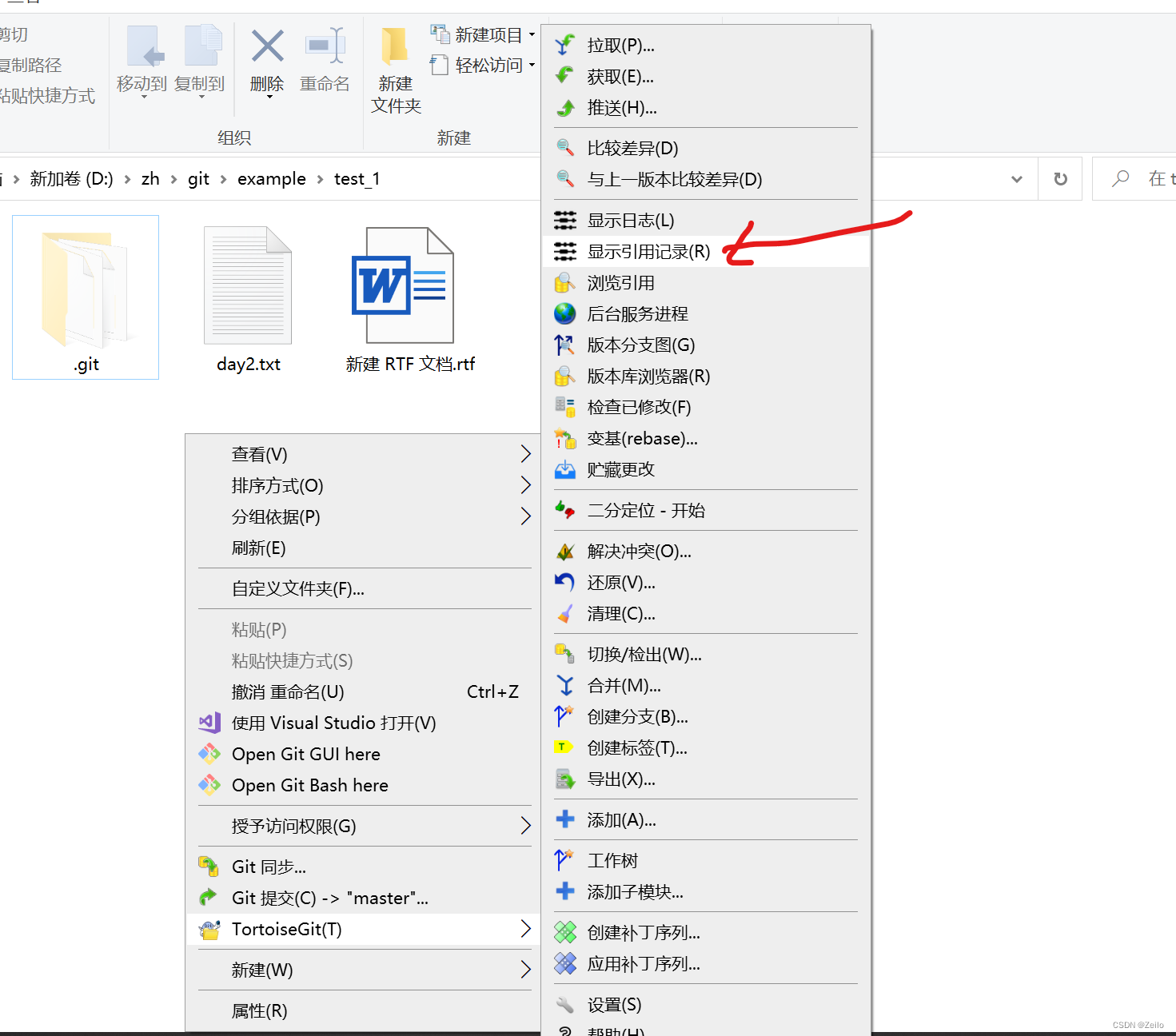Viewport: 1176px width, 1036px height.
Task: Click the 导出 export icon
Action: [565, 779]
